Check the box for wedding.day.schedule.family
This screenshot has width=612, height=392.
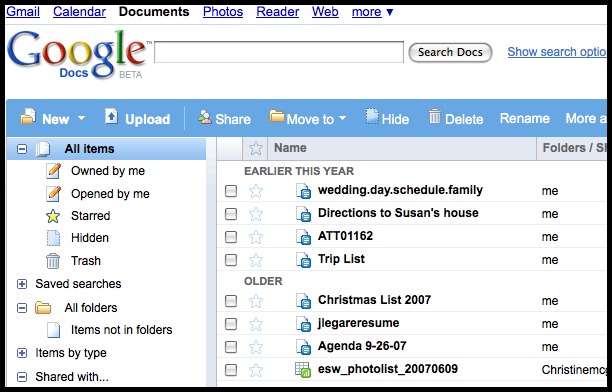[x=231, y=191]
